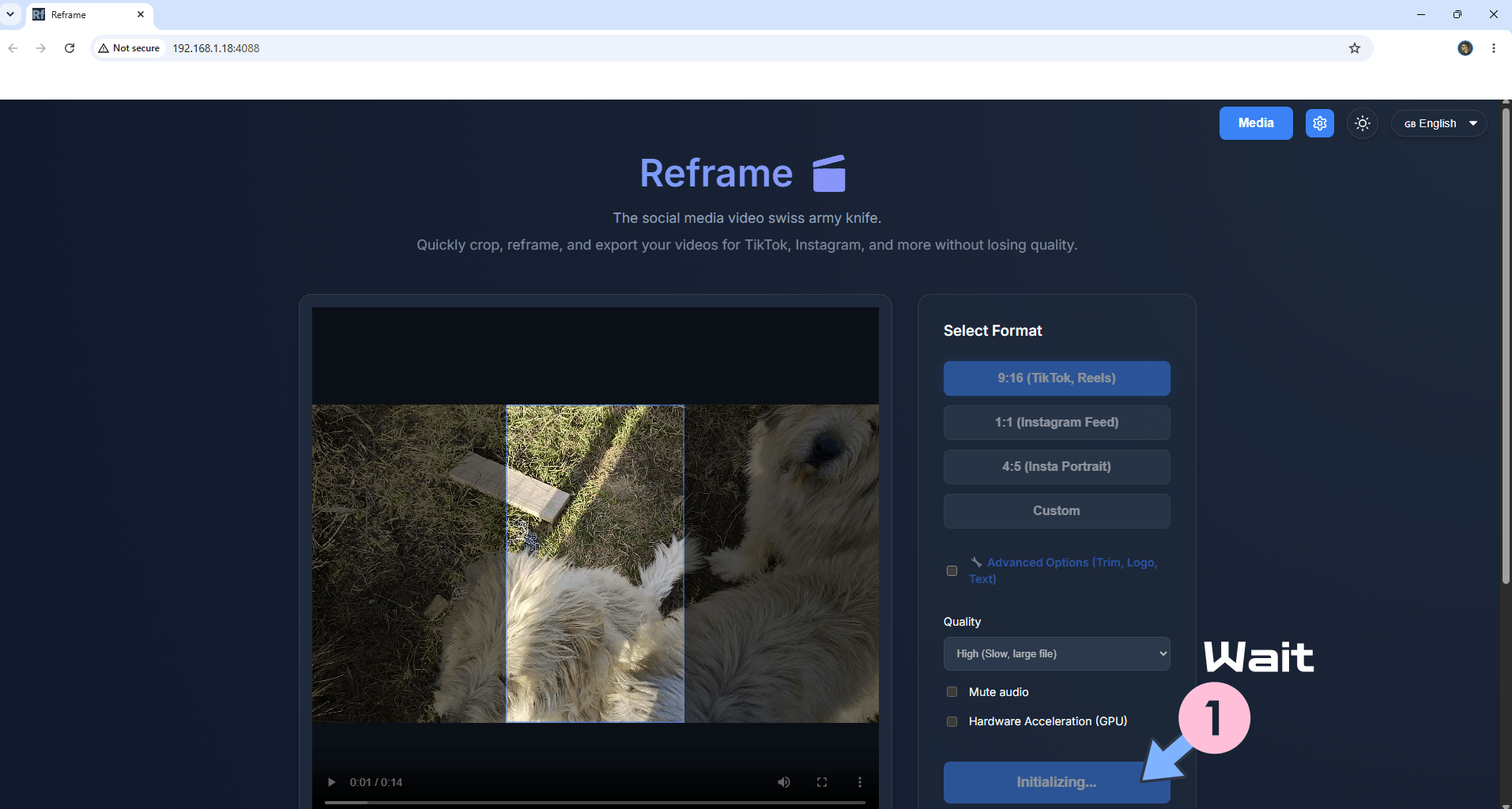Open the tab search dropdown arrow
This screenshot has width=1512, height=809.
[10, 14]
